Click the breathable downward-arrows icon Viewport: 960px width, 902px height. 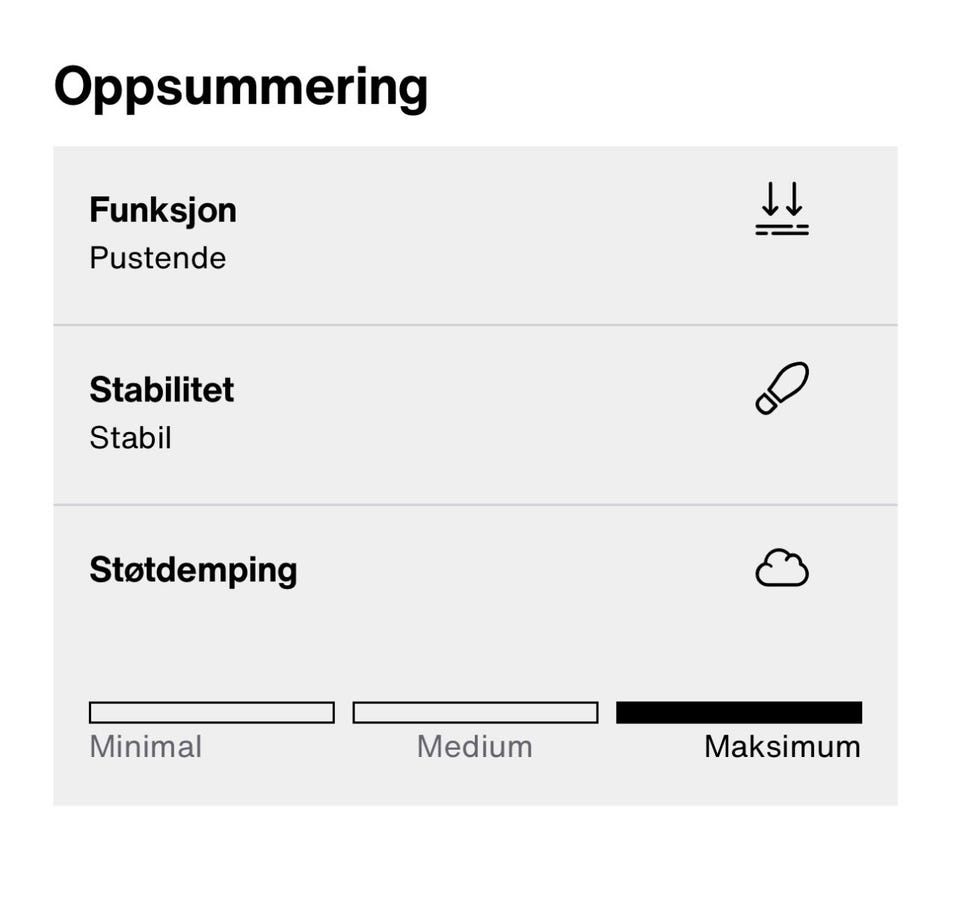pos(781,210)
